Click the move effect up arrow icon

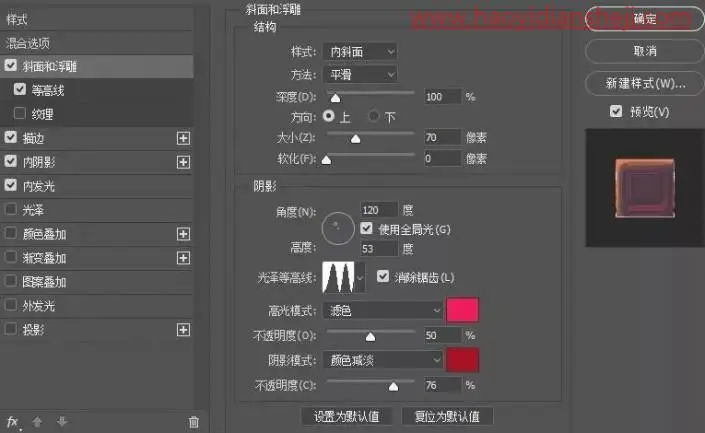point(37,422)
